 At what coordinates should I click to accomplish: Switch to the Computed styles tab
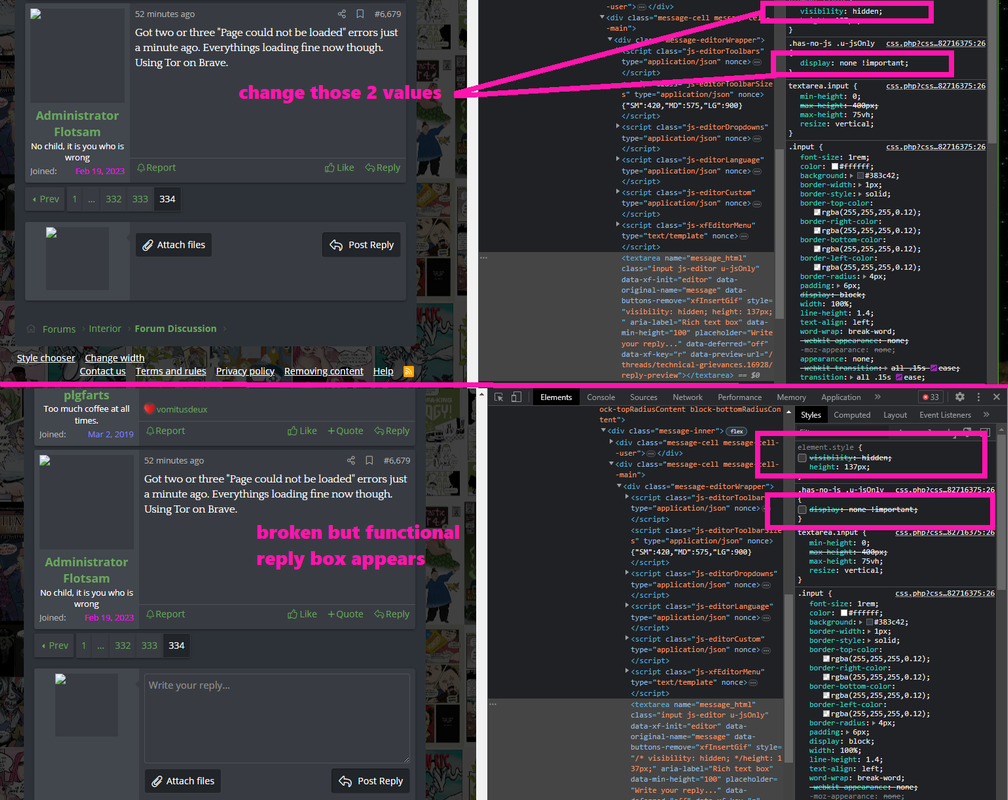click(x=852, y=415)
